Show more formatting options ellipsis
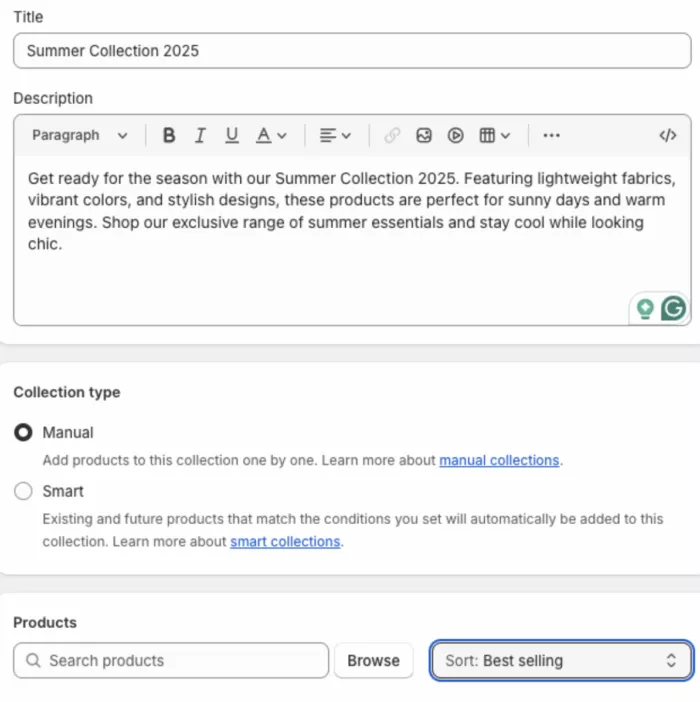 tap(551, 135)
